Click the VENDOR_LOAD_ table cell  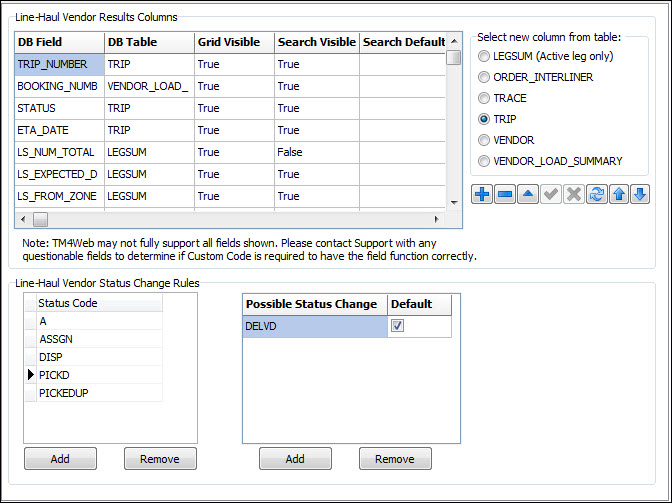pos(149,87)
